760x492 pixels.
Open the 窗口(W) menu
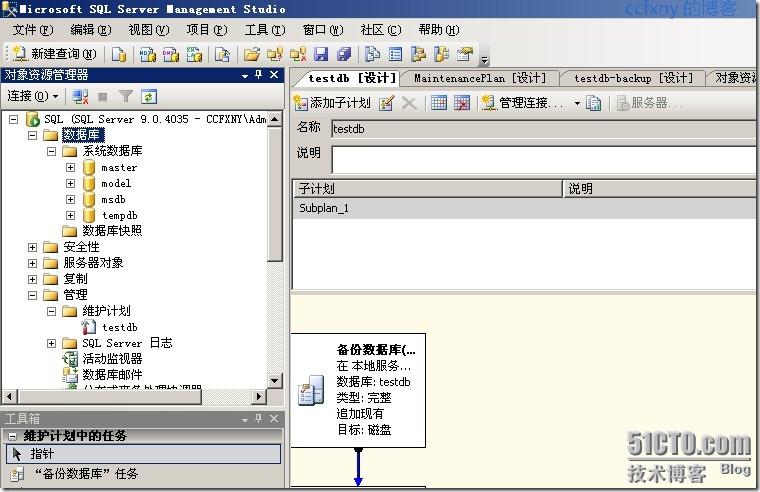(x=323, y=30)
